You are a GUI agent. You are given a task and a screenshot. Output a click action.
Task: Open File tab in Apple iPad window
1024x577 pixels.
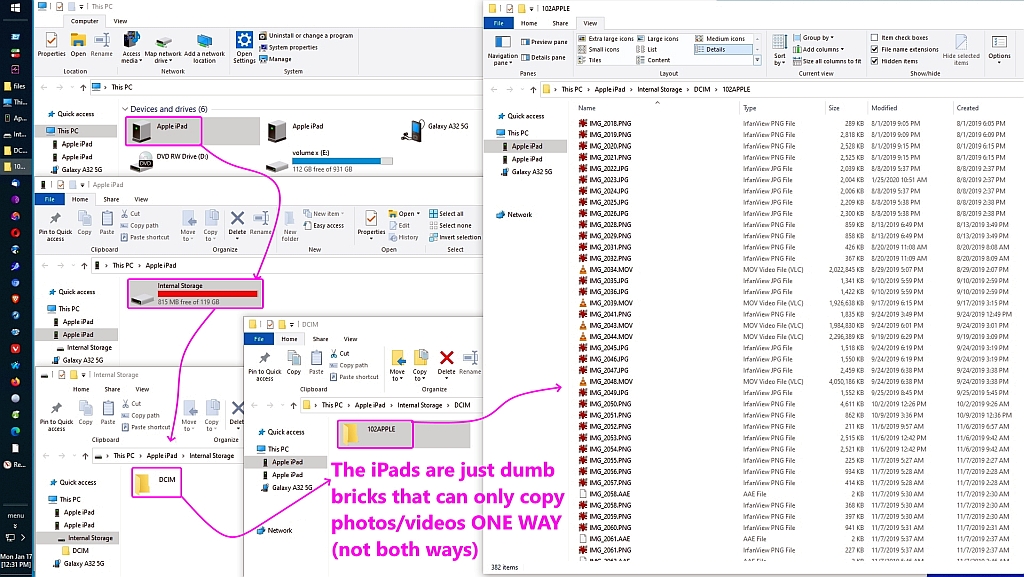50,199
